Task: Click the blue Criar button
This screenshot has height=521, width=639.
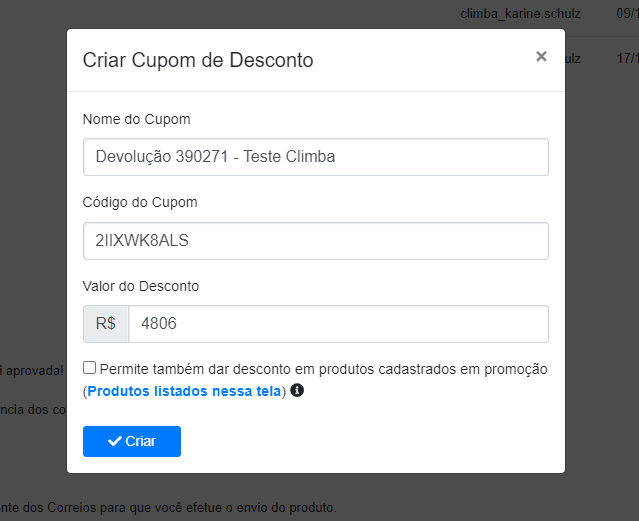Action: [132, 442]
